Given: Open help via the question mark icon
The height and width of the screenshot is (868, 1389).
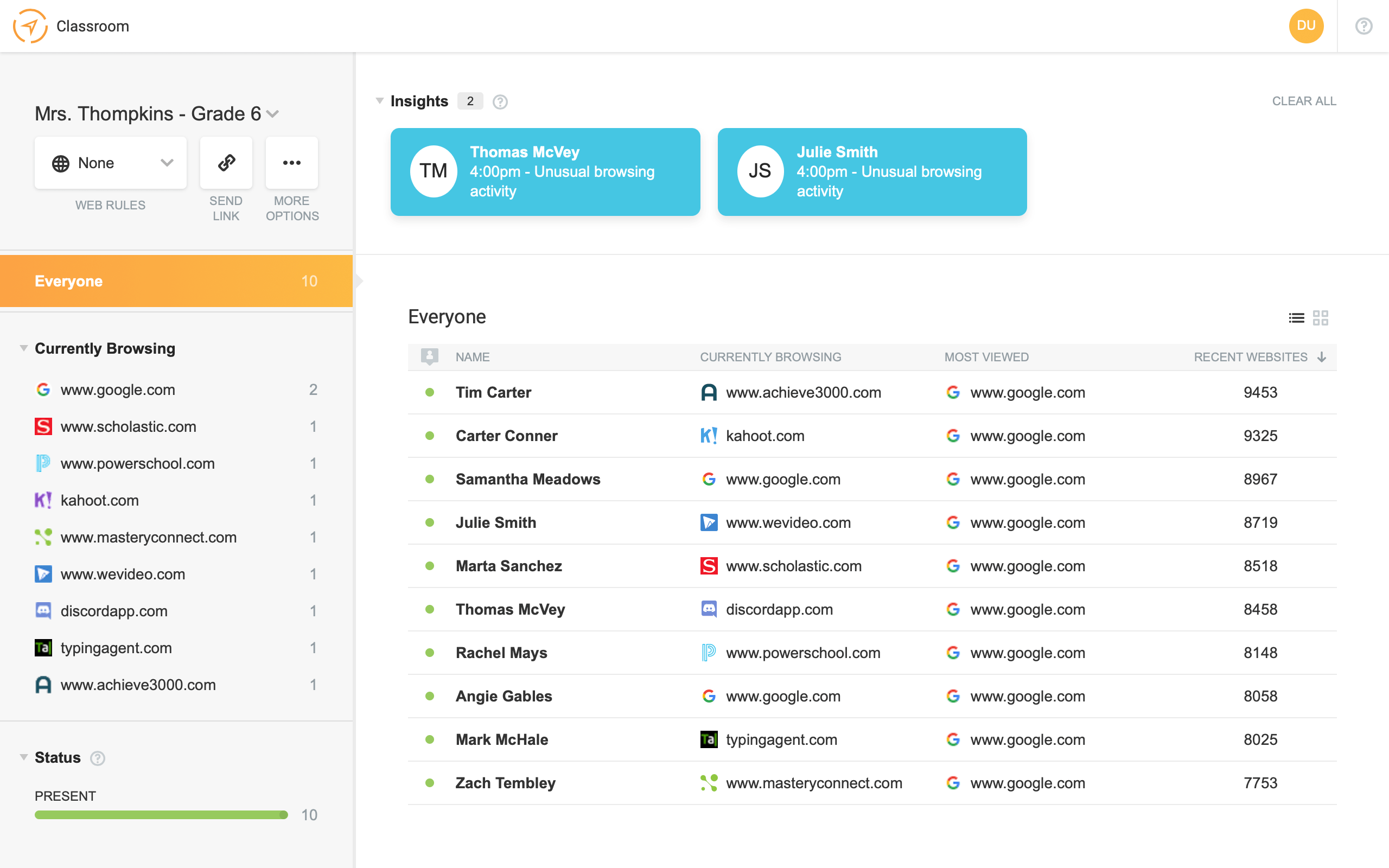Looking at the screenshot, I should (1365, 26).
